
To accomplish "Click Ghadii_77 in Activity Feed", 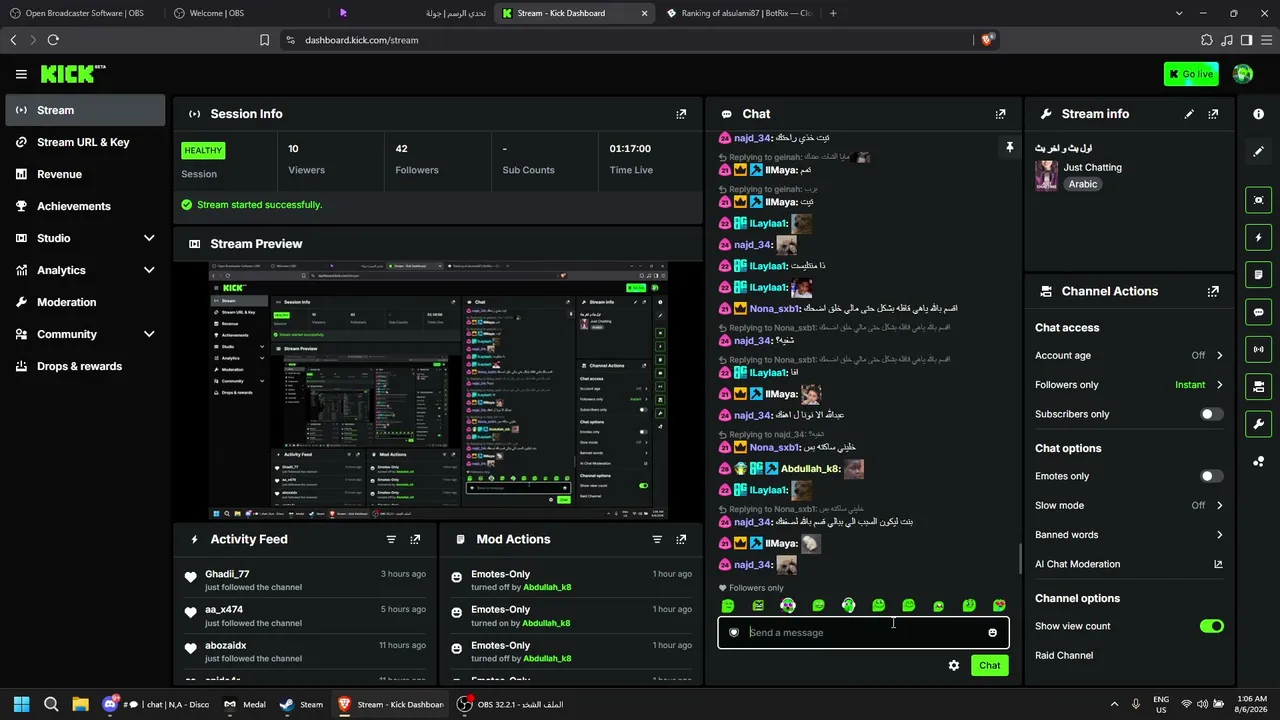I will coord(227,574).
